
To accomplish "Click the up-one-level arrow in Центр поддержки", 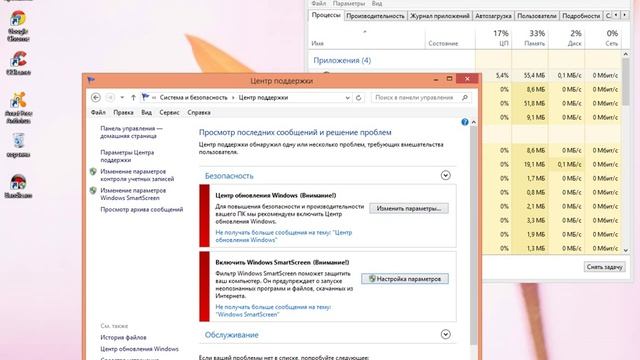I will [133, 98].
